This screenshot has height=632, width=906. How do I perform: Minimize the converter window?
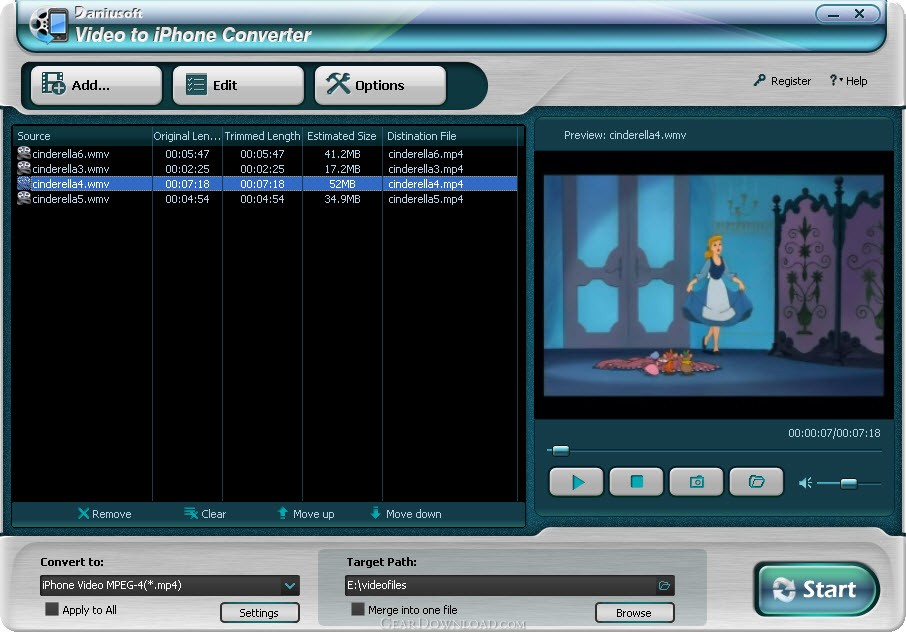coord(833,14)
